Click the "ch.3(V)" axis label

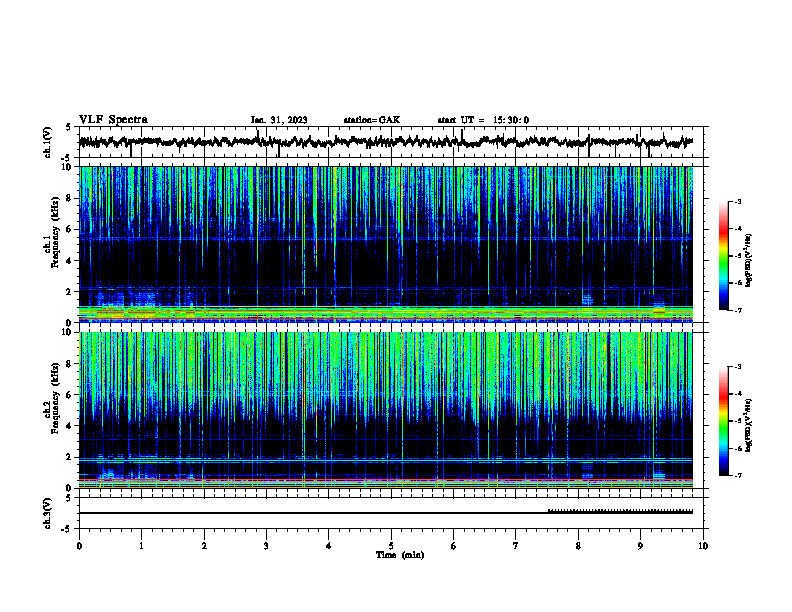48,513
